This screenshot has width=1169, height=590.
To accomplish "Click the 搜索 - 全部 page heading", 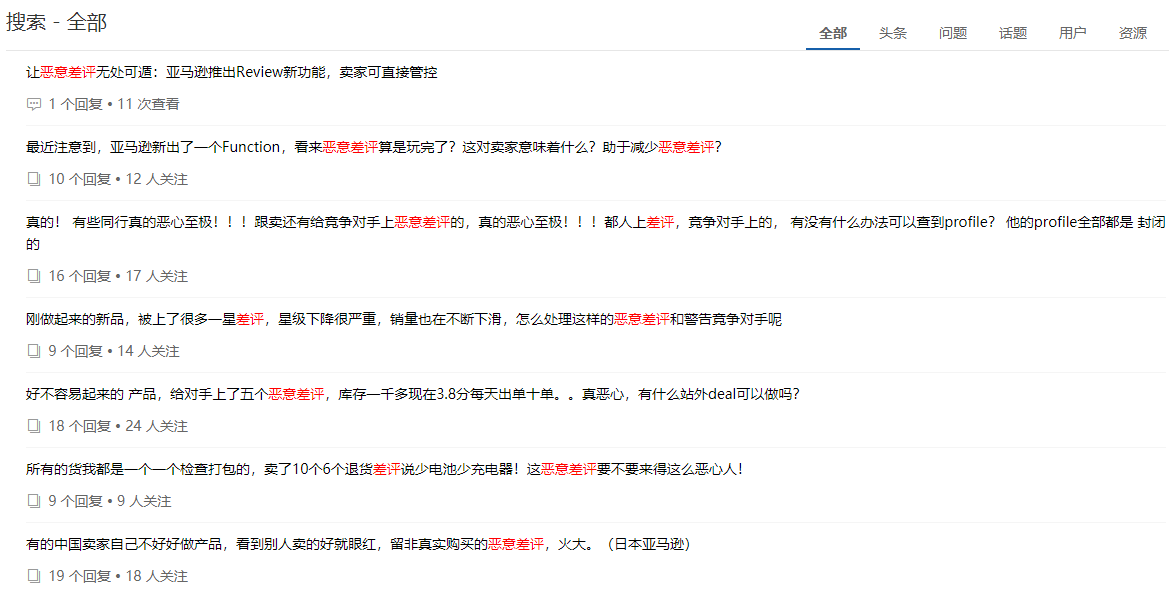I will [x=57, y=22].
